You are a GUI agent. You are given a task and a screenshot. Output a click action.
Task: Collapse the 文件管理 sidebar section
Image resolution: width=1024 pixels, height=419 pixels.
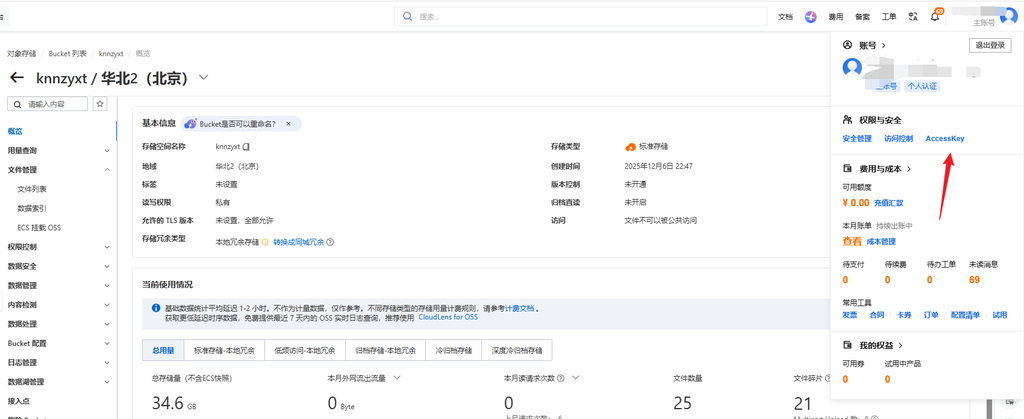(x=107, y=170)
